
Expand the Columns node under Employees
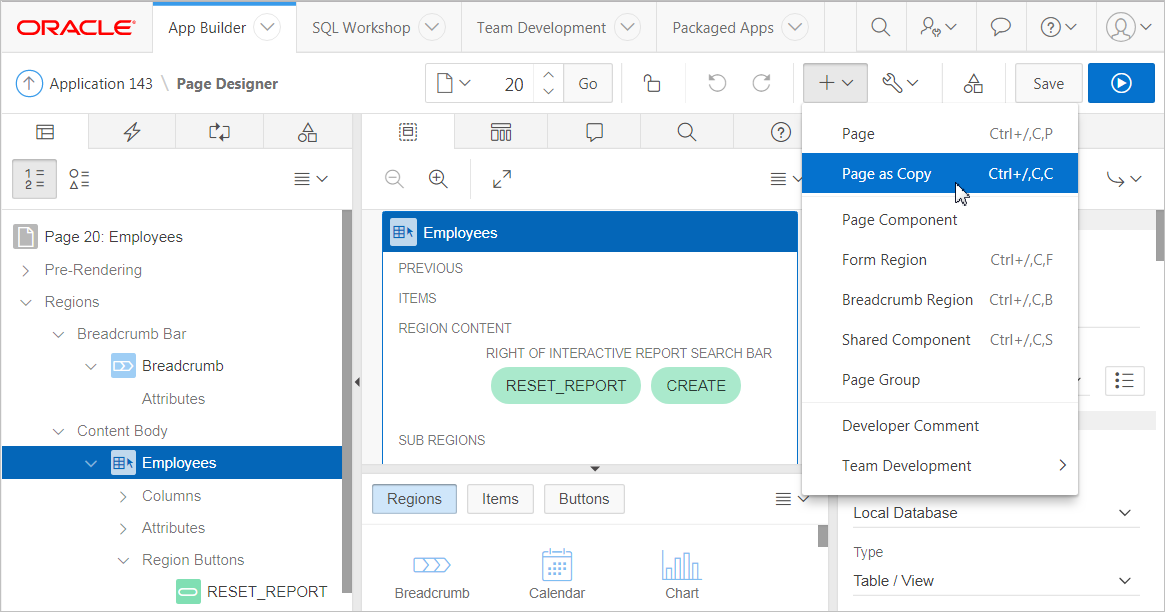[x=123, y=496]
